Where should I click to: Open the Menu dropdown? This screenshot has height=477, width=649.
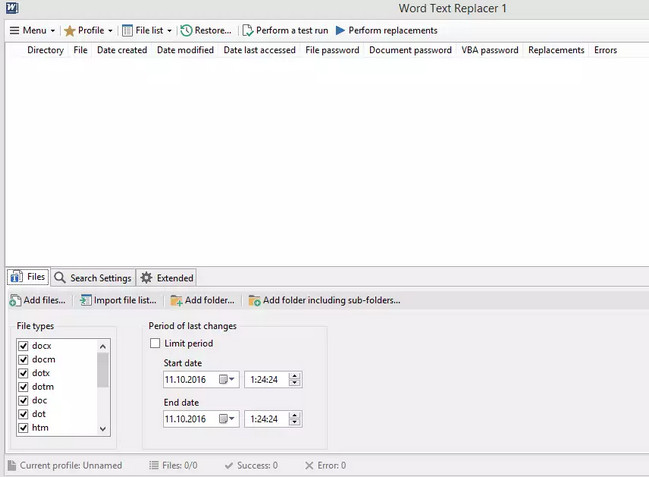coord(32,30)
